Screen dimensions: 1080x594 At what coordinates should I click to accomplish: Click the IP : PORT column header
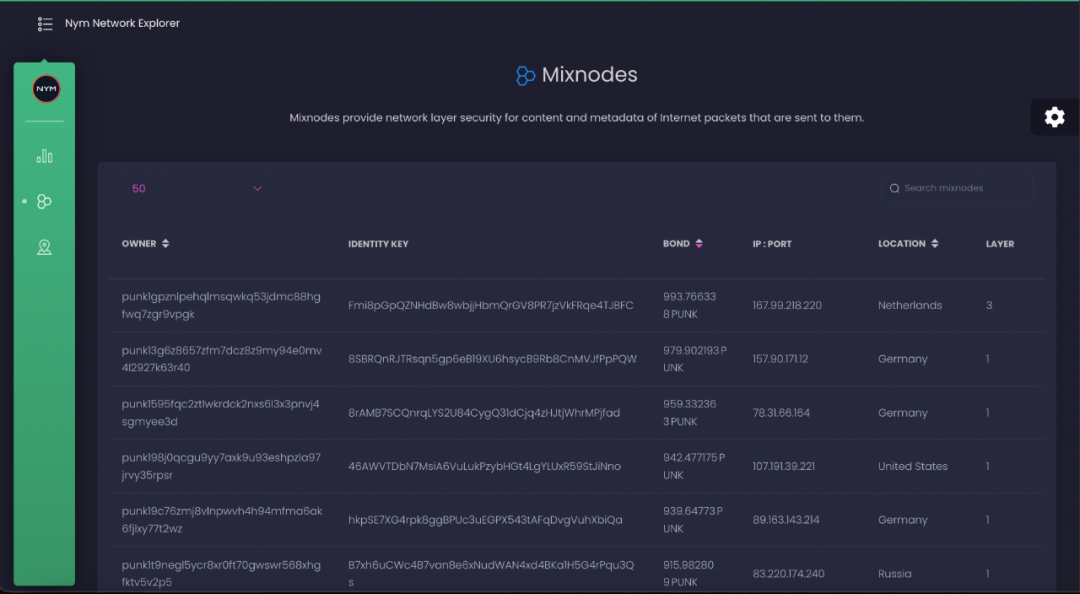[x=772, y=244]
